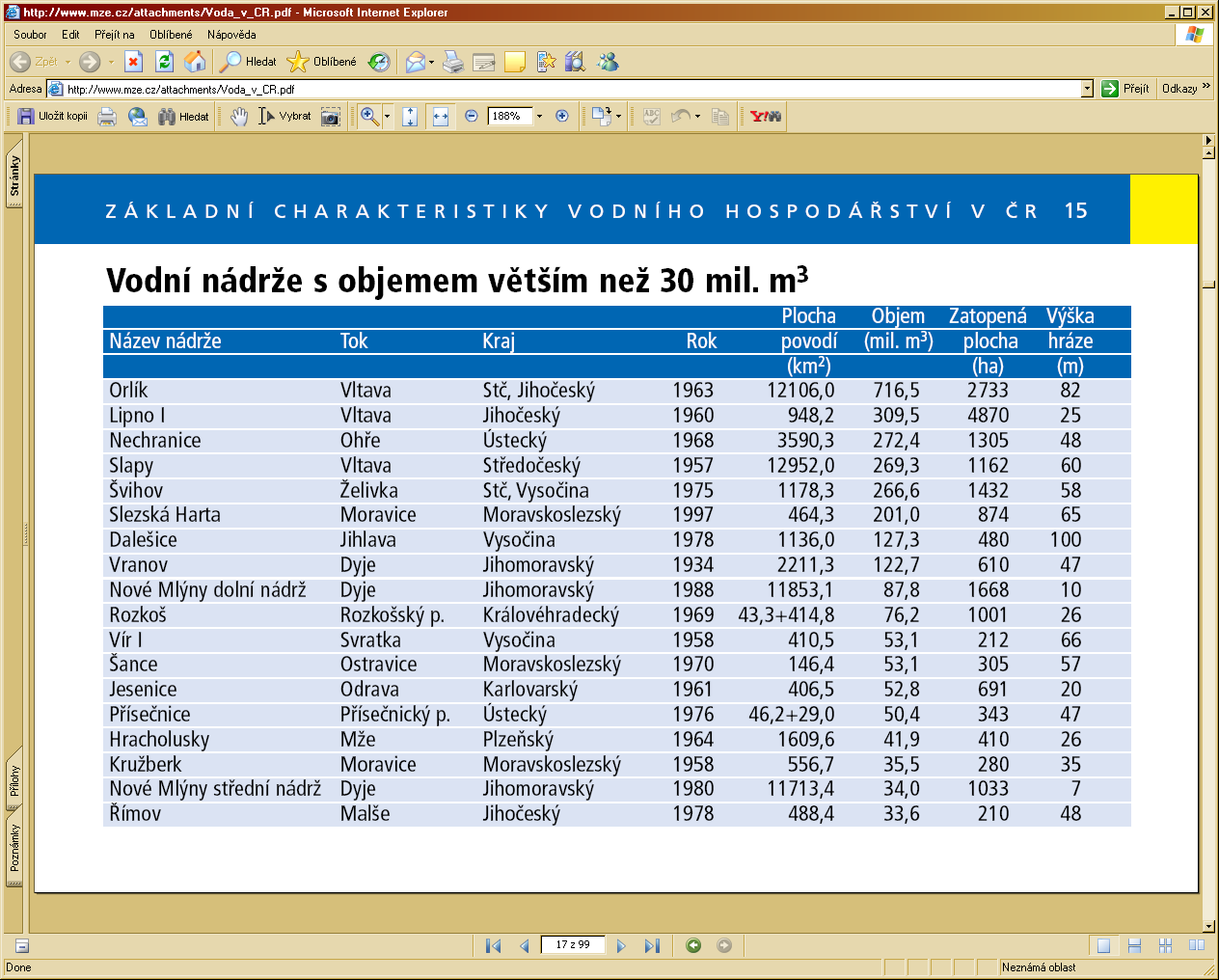1219x980 pixels.
Task: Select the Zoom In magnifier tool
Action: (x=369, y=117)
